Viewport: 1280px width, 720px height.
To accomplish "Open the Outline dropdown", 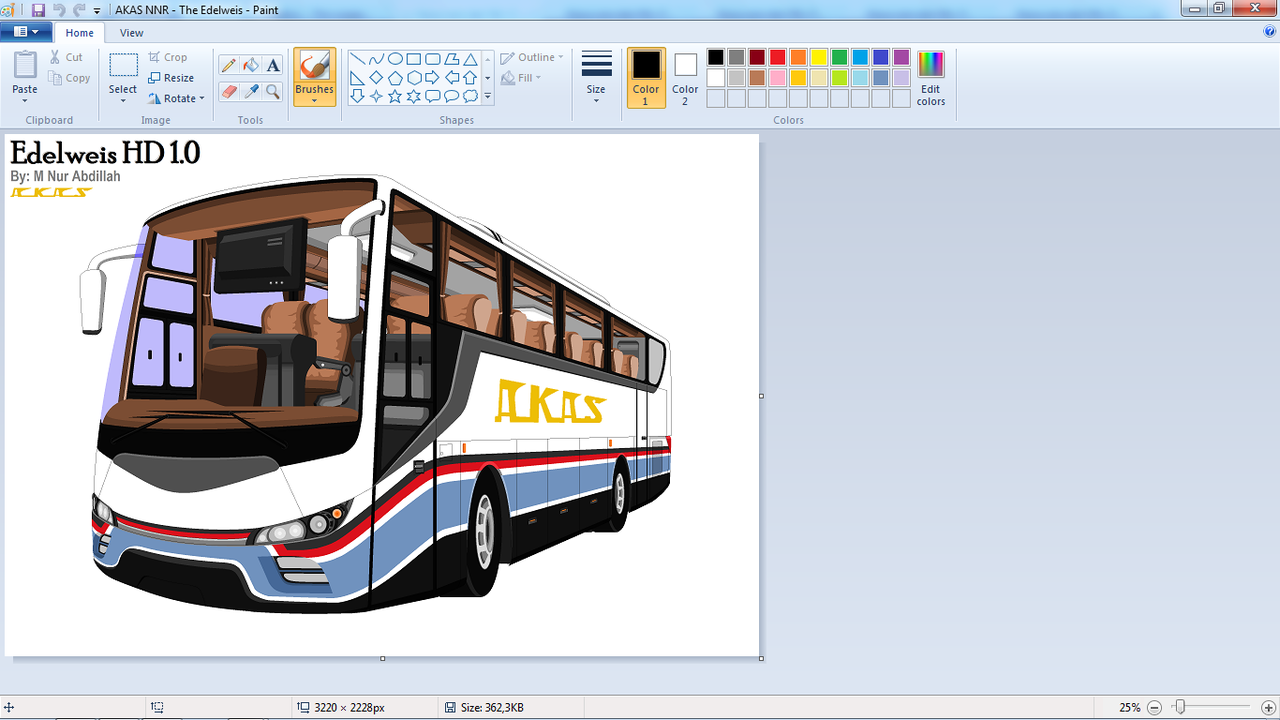I will (x=532, y=57).
